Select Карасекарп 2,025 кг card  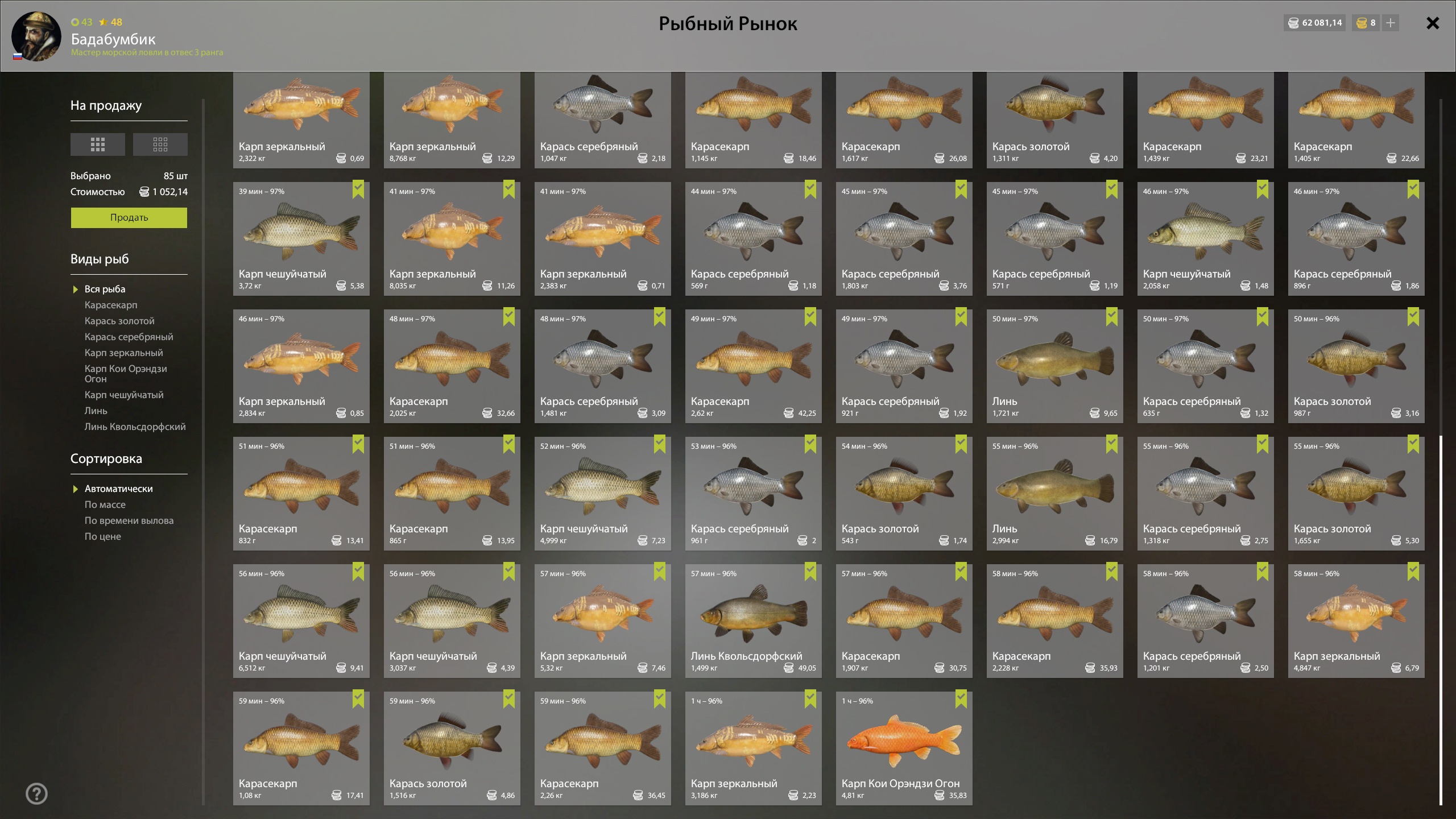[x=452, y=366]
